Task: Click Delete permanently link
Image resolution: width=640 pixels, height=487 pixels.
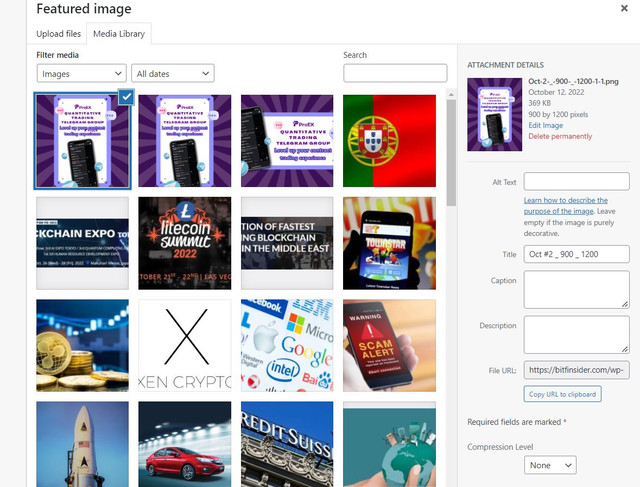Action: click(560, 136)
